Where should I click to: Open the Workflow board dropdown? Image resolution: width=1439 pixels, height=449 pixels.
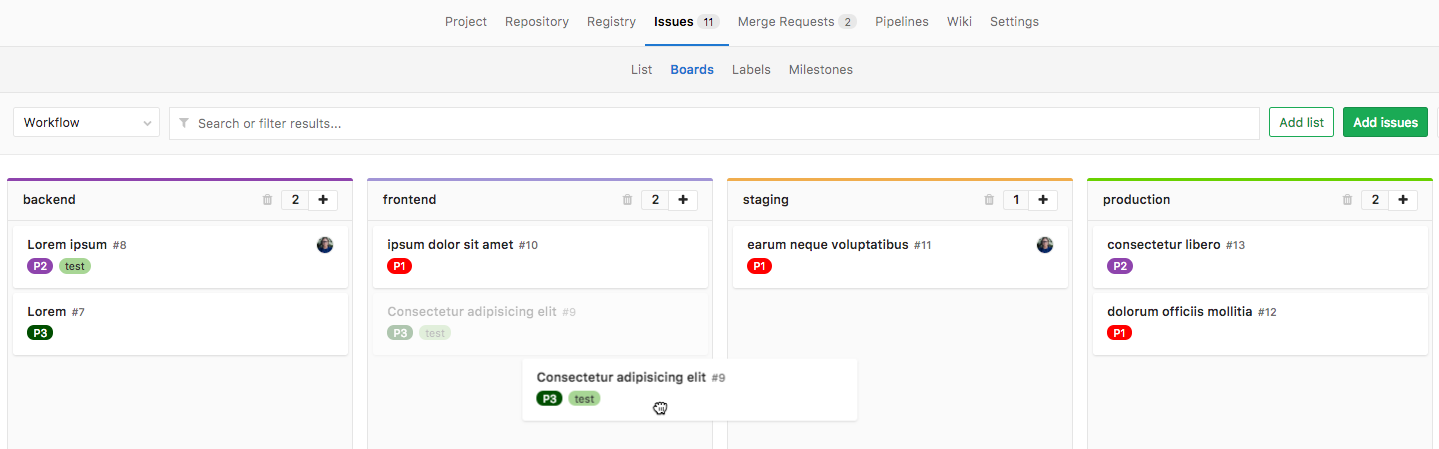86,123
